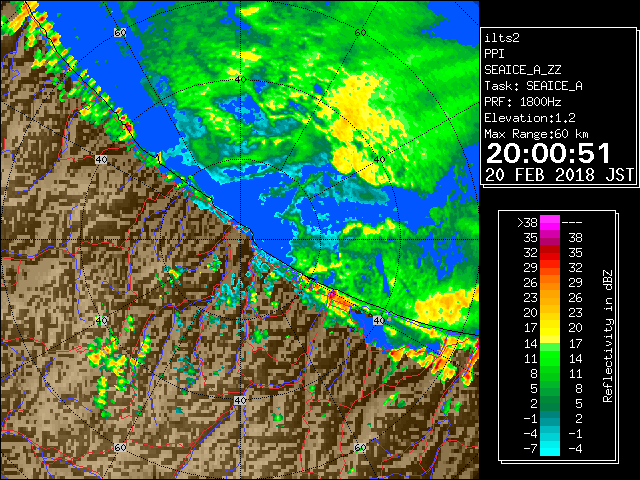Click the 'PRF: 1800Hz' entry
This screenshot has width=640, height=480.
[x=522, y=102]
